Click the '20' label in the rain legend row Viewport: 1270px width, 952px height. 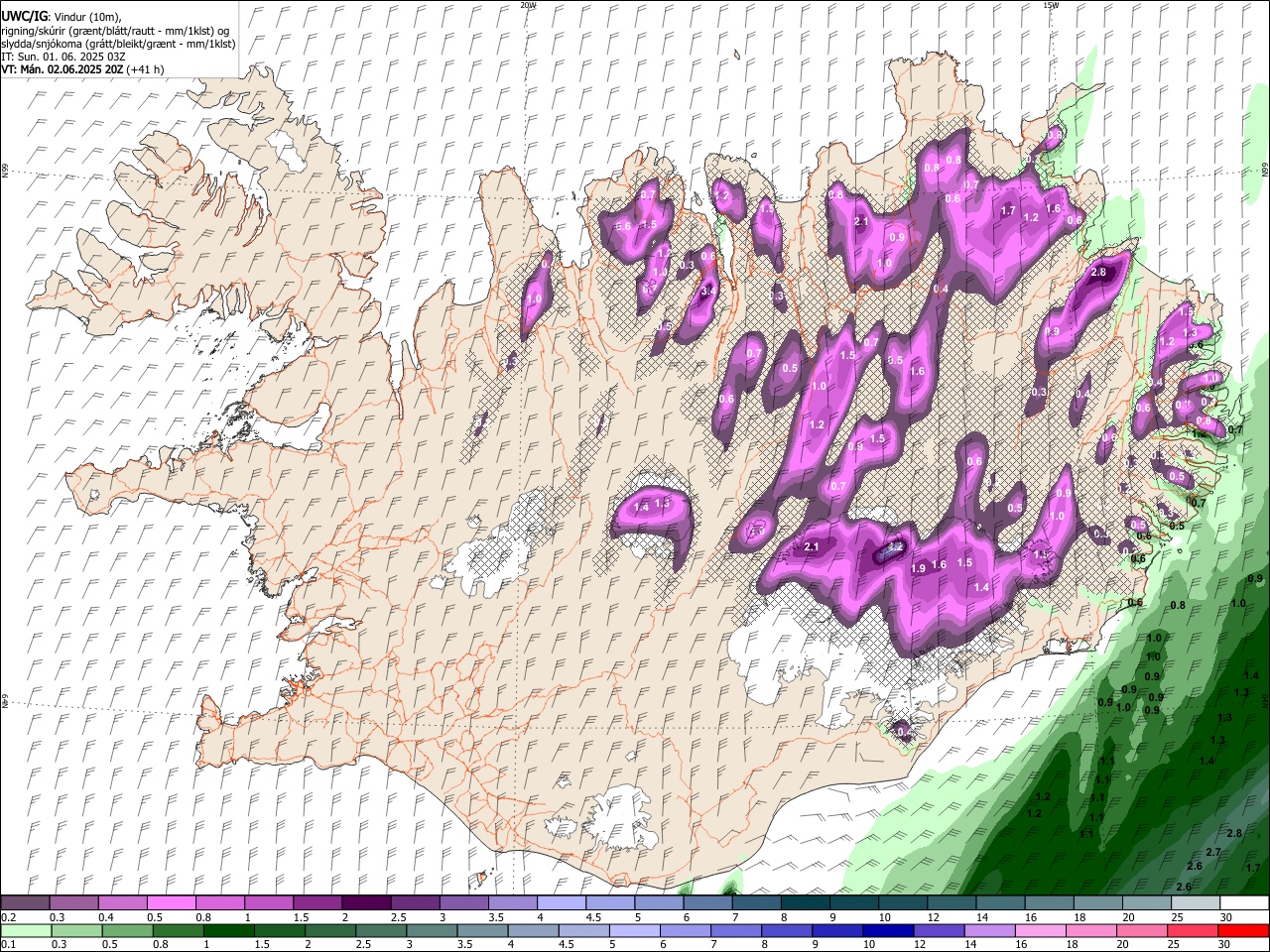pyautogui.click(x=1122, y=944)
